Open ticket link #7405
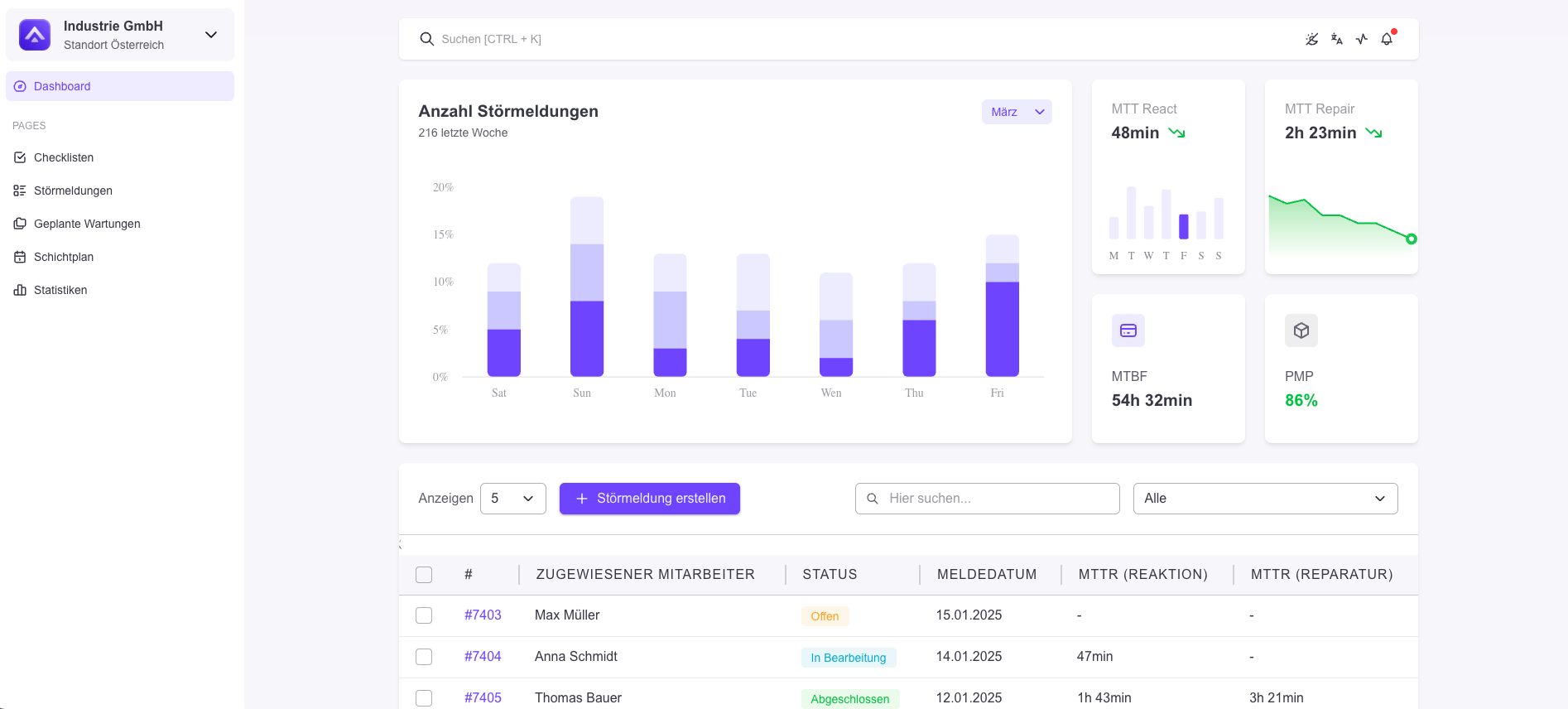1568x709 pixels. pyautogui.click(x=483, y=697)
